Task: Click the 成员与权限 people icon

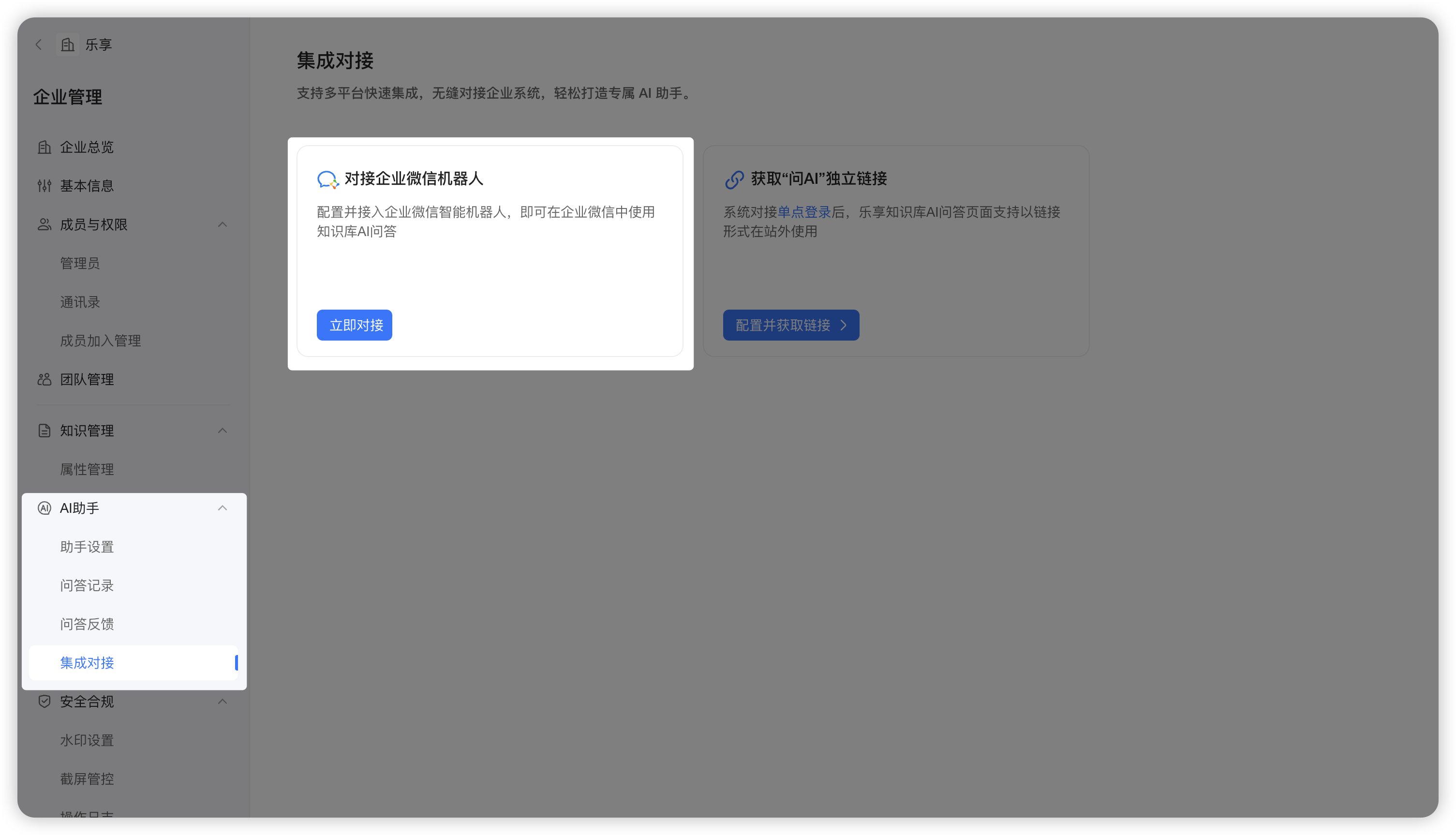Action: coord(44,225)
